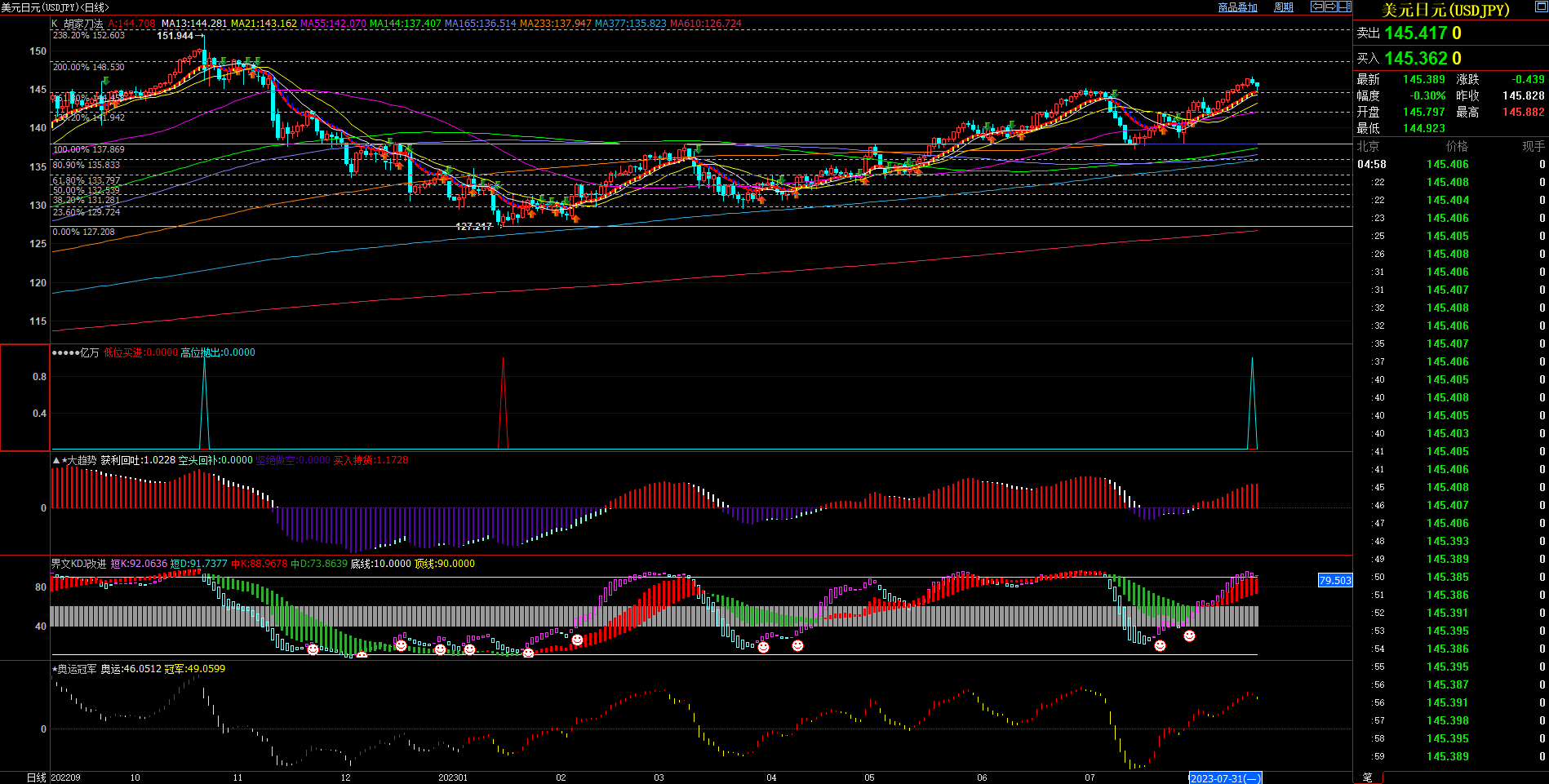Click the triangle icon before 大趋势 label

click(x=55, y=460)
